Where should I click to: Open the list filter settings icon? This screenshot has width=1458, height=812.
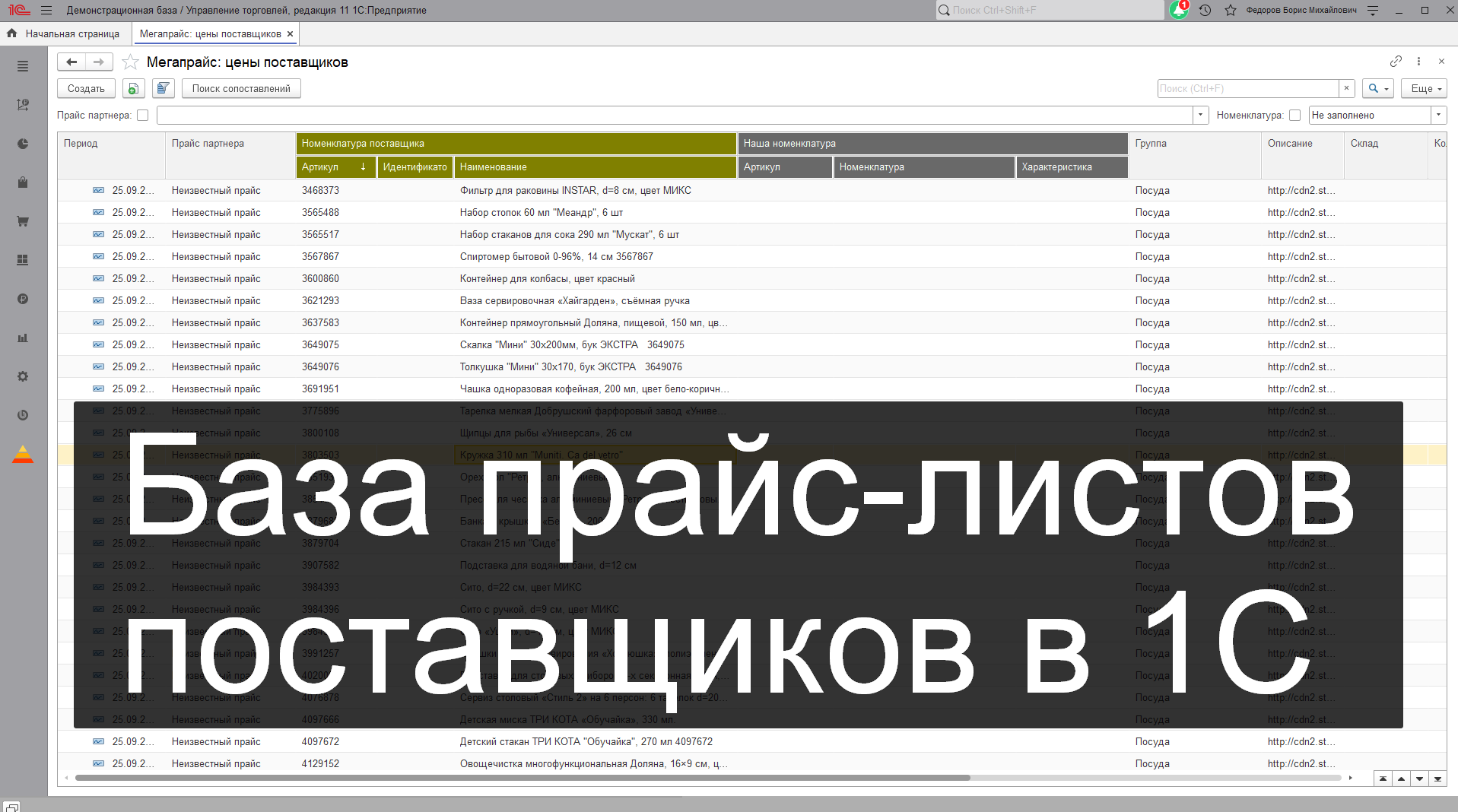162,88
